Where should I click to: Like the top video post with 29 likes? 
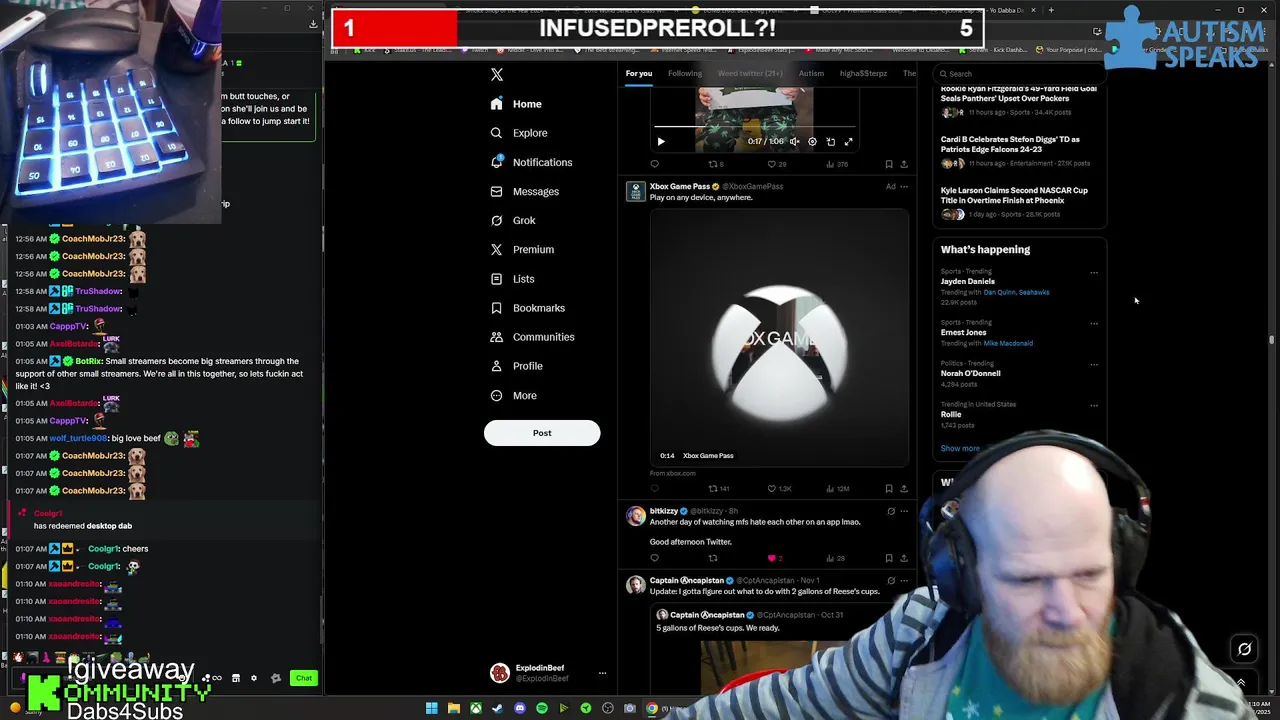tap(776, 164)
